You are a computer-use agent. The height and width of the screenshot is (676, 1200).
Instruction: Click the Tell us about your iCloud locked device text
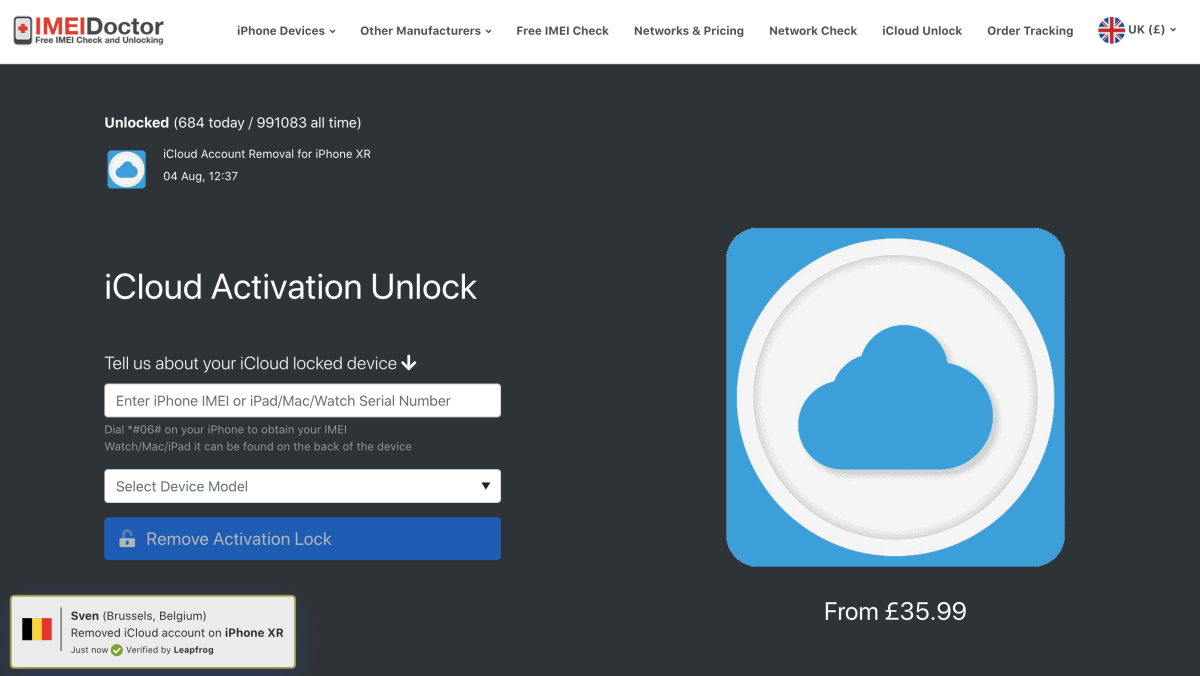260,364
